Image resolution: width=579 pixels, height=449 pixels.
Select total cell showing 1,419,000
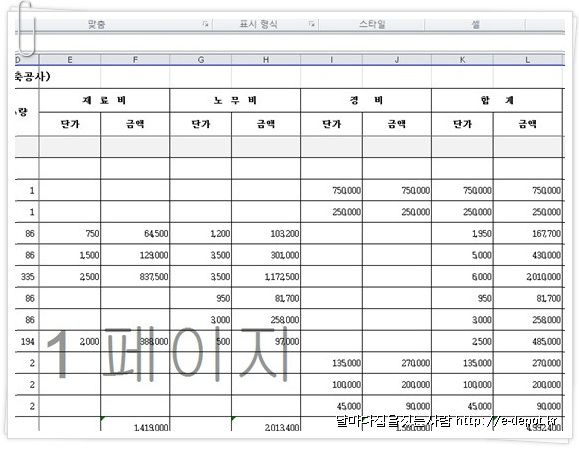pyautogui.click(x=135, y=425)
